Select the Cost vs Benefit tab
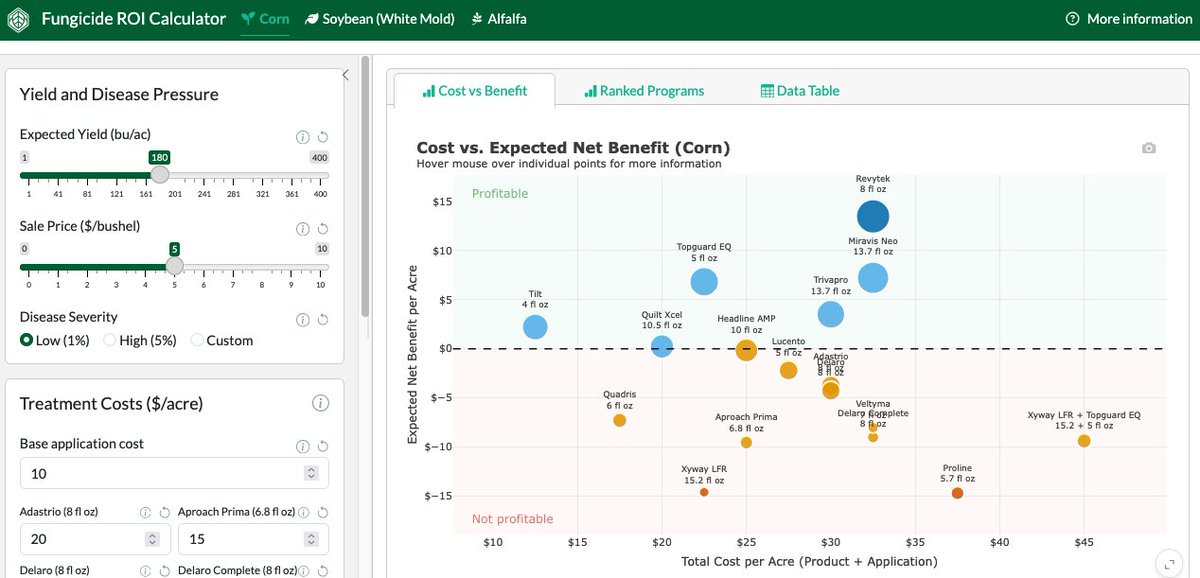Viewport: 1200px width, 578px height. [x=474, y=90]
